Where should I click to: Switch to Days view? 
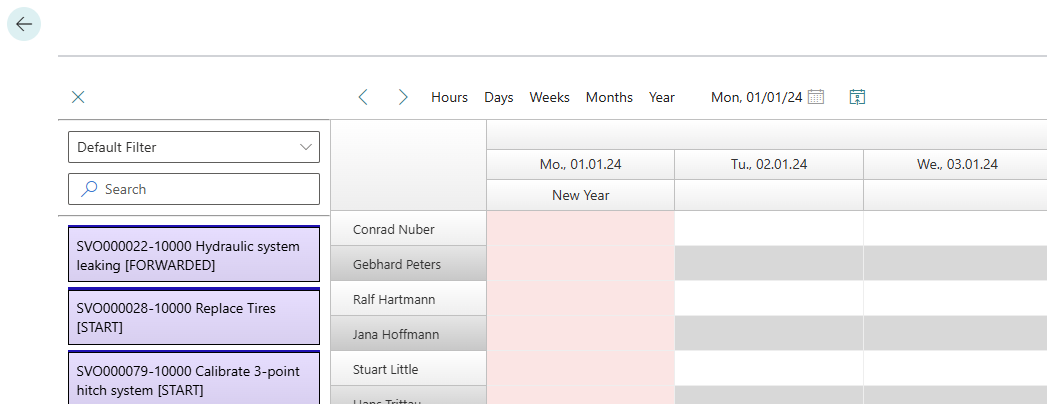(499, 97)
